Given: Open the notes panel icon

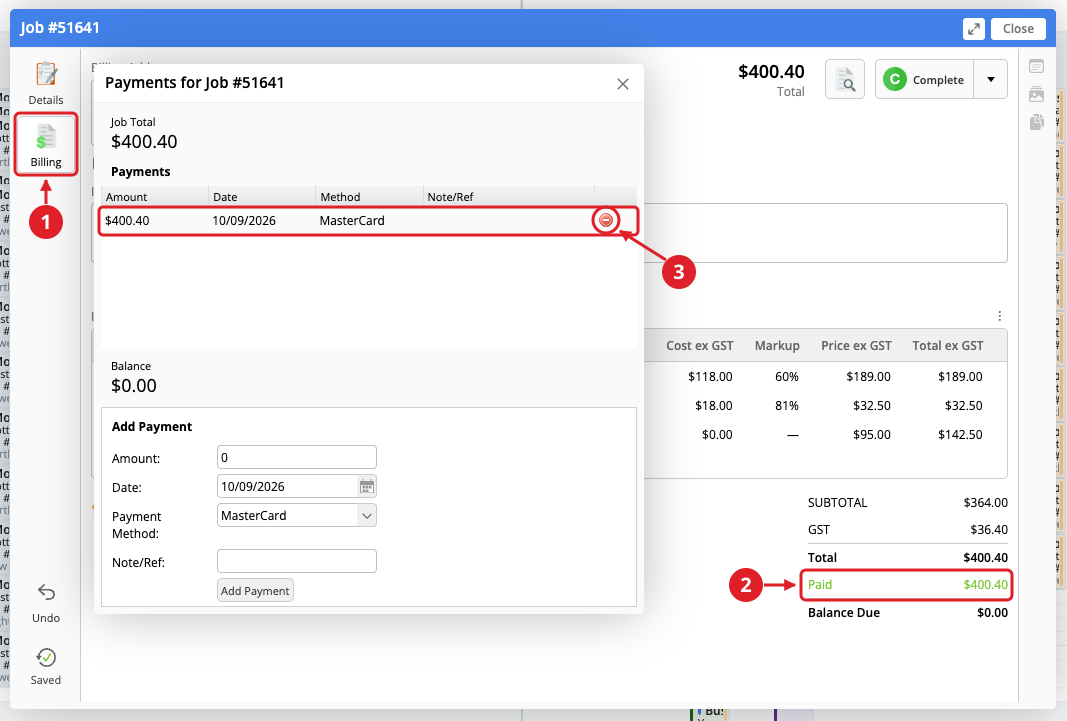Looking at the screenshot, I should tap(1036, 66).
